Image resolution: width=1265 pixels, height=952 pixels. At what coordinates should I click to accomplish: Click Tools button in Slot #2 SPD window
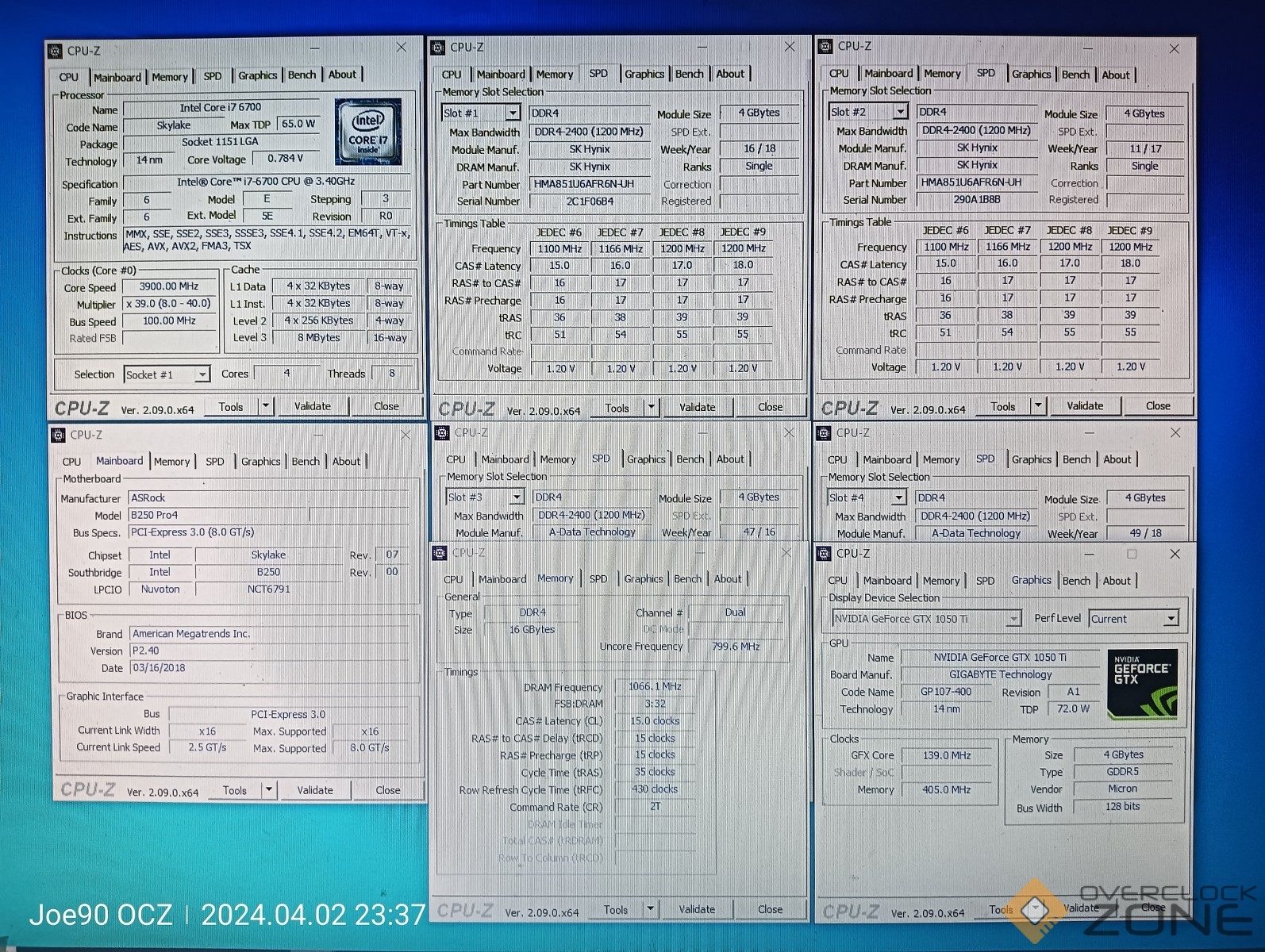pos(1002,406)
